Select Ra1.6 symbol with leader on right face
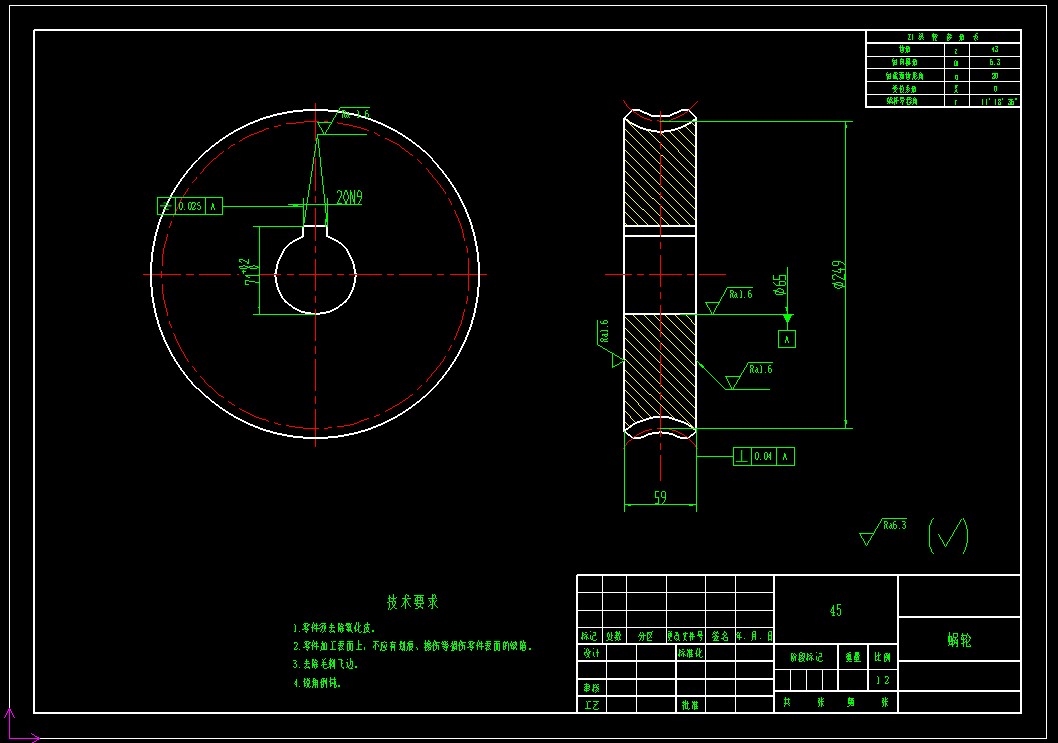Image resolution: width=1058 pixels, height=743 pixels. [749, 376]
